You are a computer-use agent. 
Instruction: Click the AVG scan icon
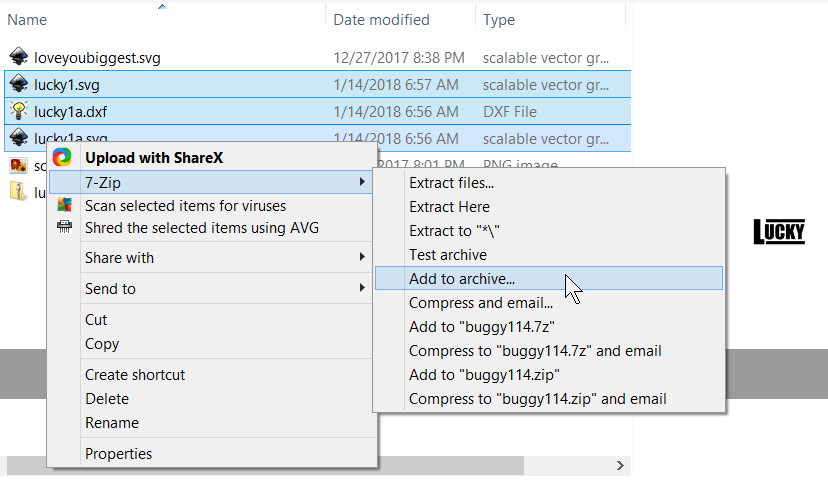[64, 205]
